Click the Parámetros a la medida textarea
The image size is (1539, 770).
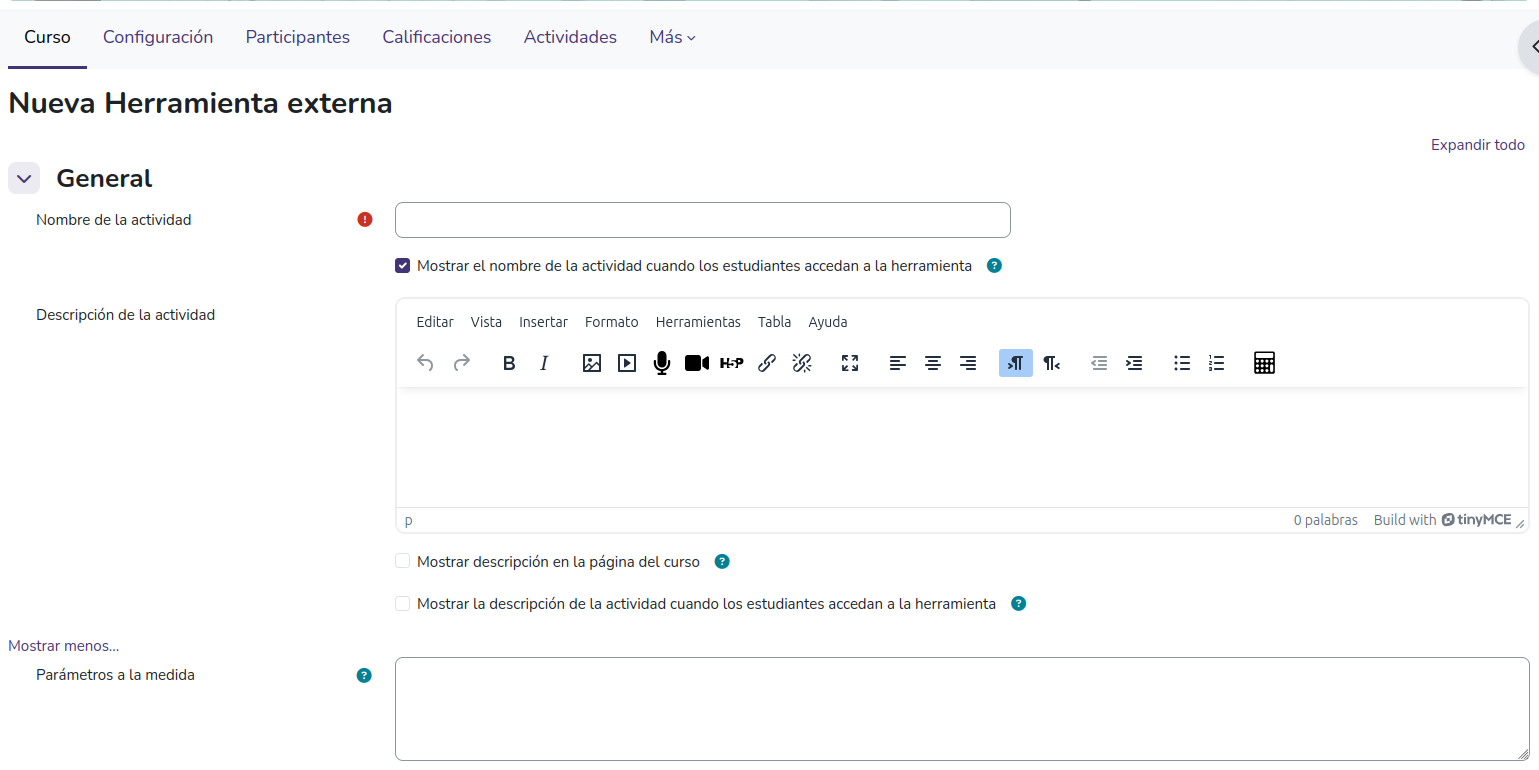(x=962, y=709)
